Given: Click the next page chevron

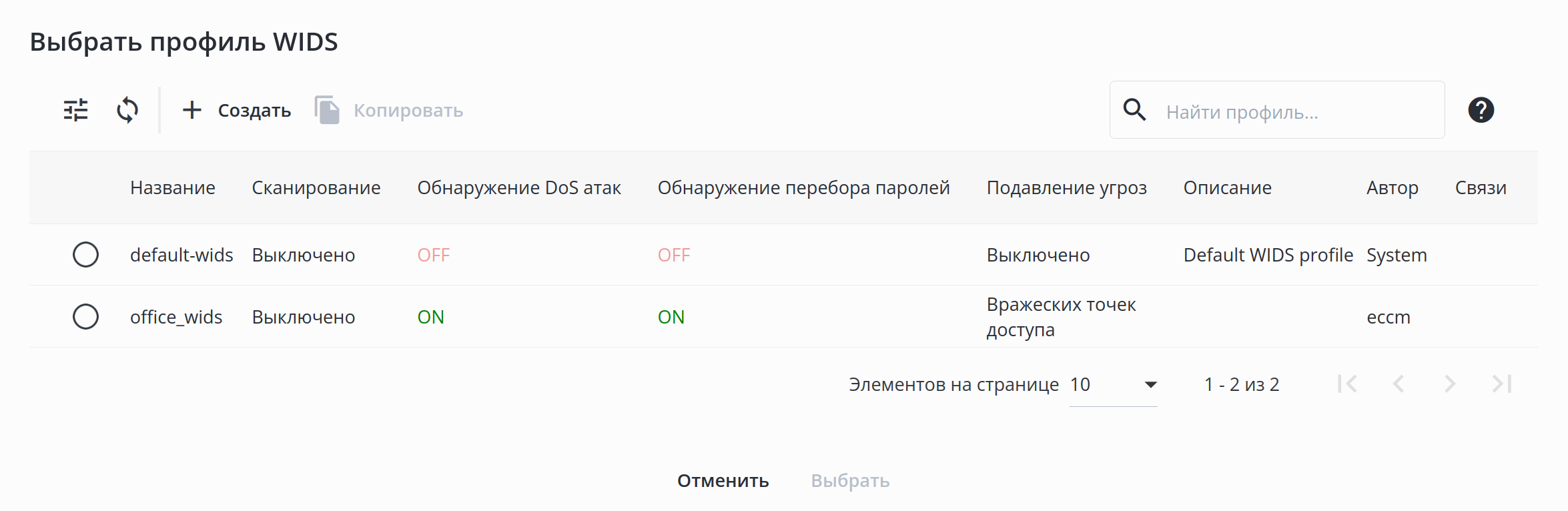Looking at the screenshot, I should [x=1450, y=384].
